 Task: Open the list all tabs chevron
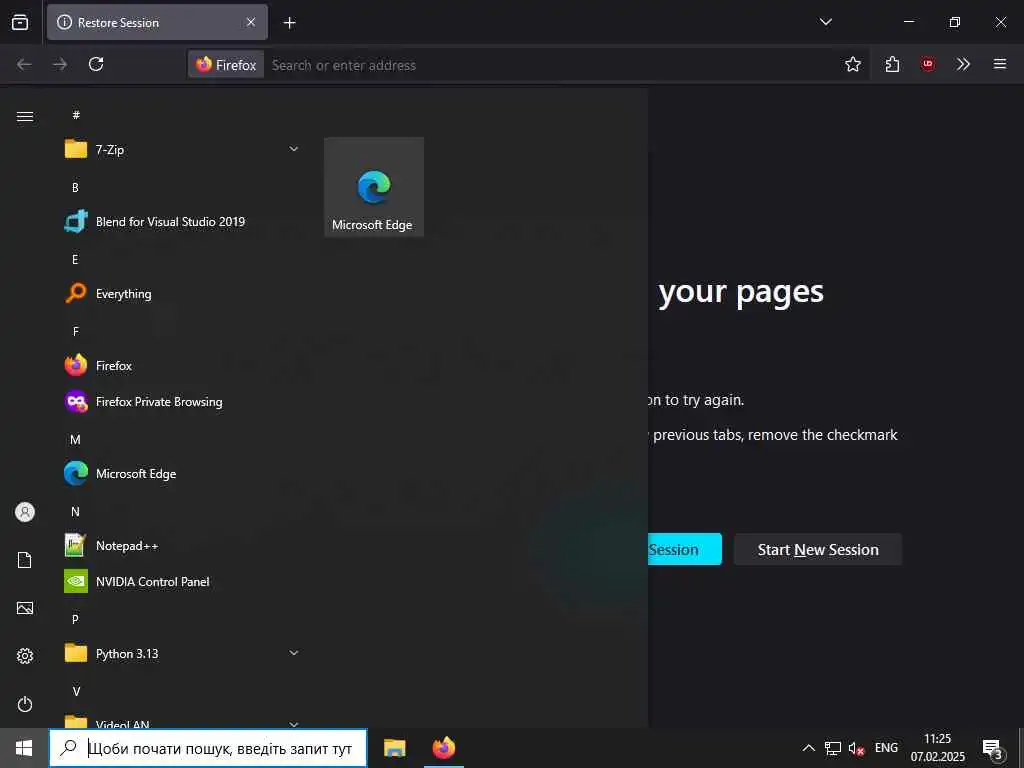tap(825, 22)
